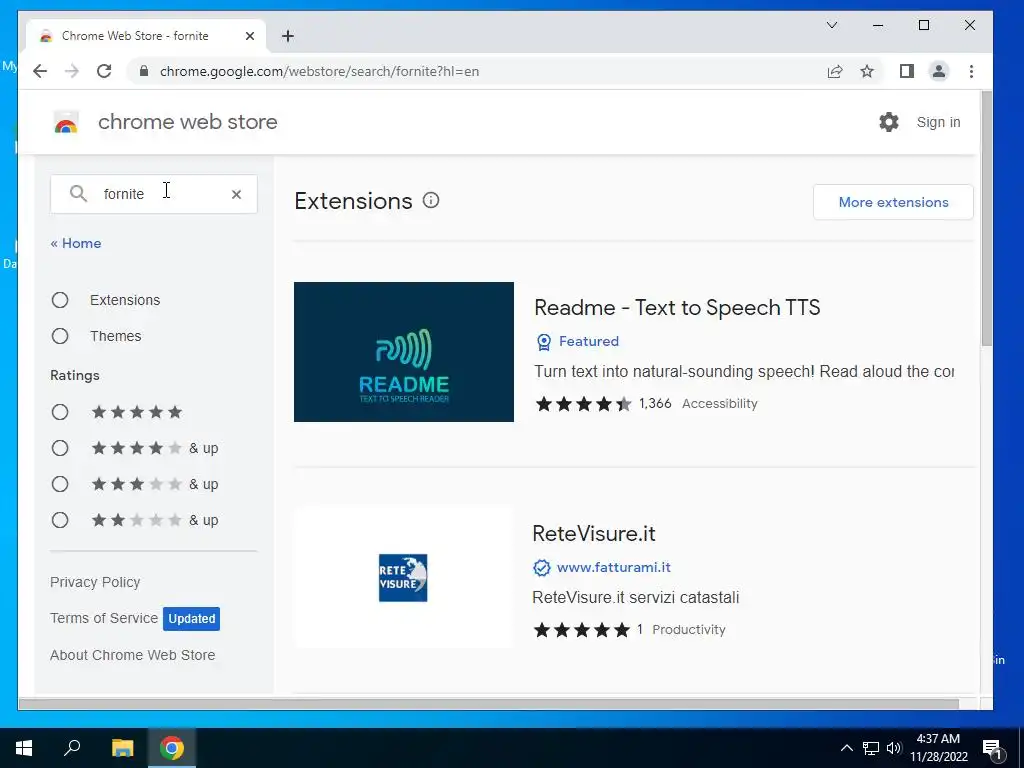This screenshot has width=1024, height=768.
Task: Return to Home via « Home link
Action: pyautogui.click(x=76, y=243)
